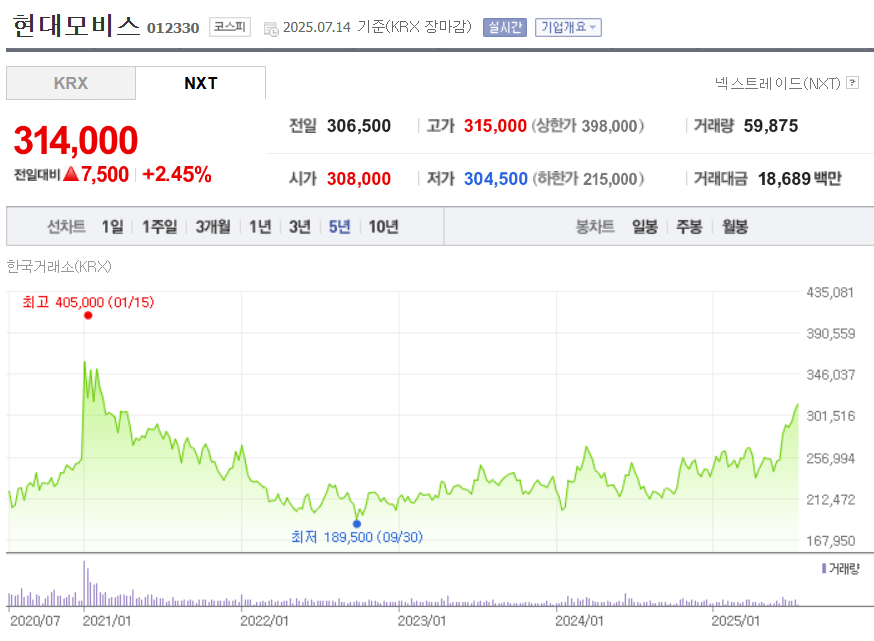Click the purple 거래량 legend marker
This screenshot has height=641, width=874.
point(824,569)
